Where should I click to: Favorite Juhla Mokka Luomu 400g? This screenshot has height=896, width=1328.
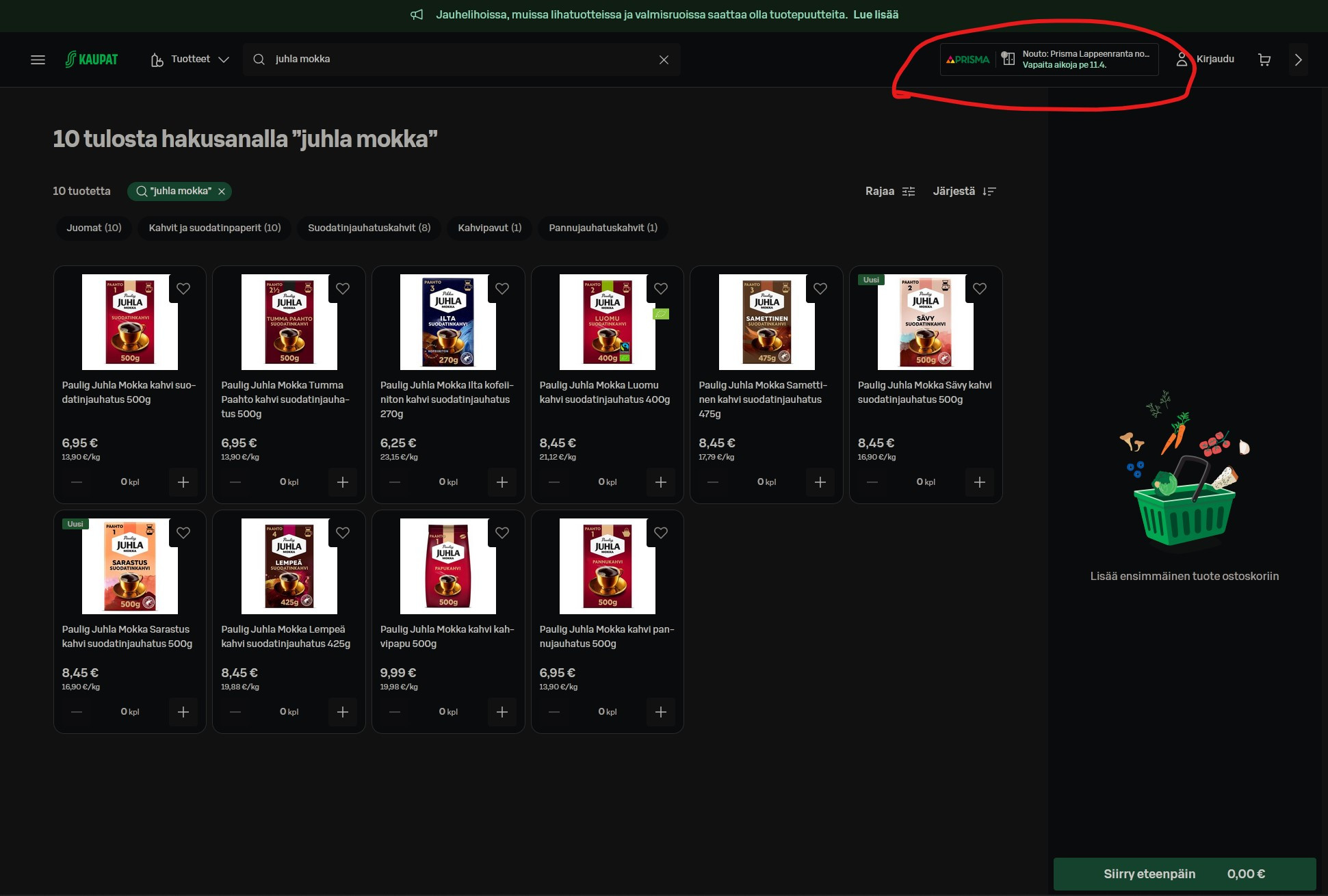[x=661, y=289]
